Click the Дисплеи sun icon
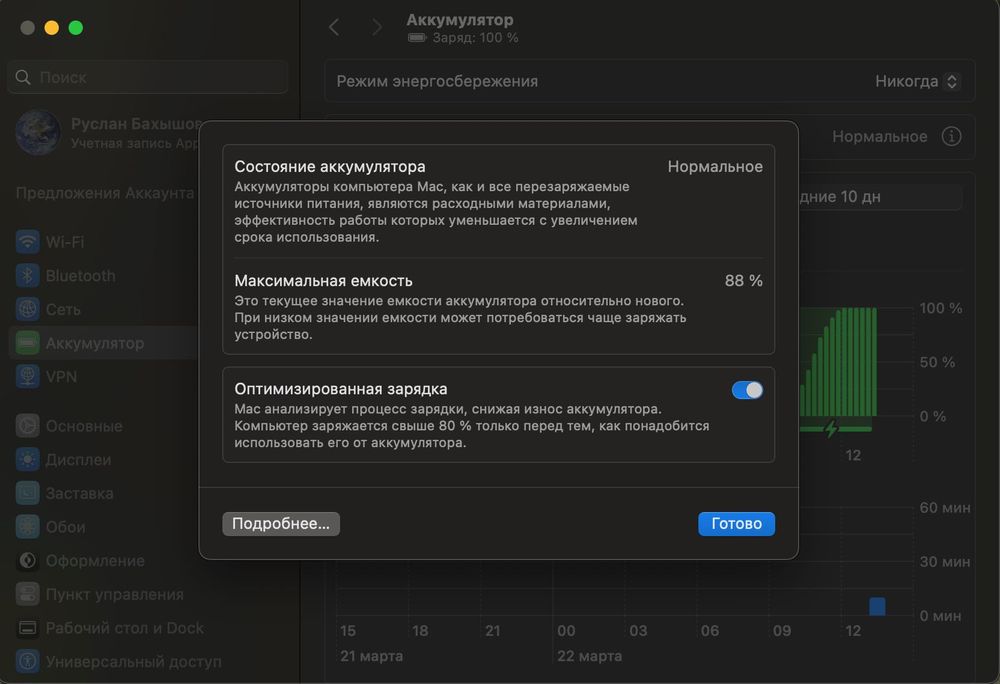The width and height of the screenshot is (1000, 684). pyautogui.click(x=27, y=459)
